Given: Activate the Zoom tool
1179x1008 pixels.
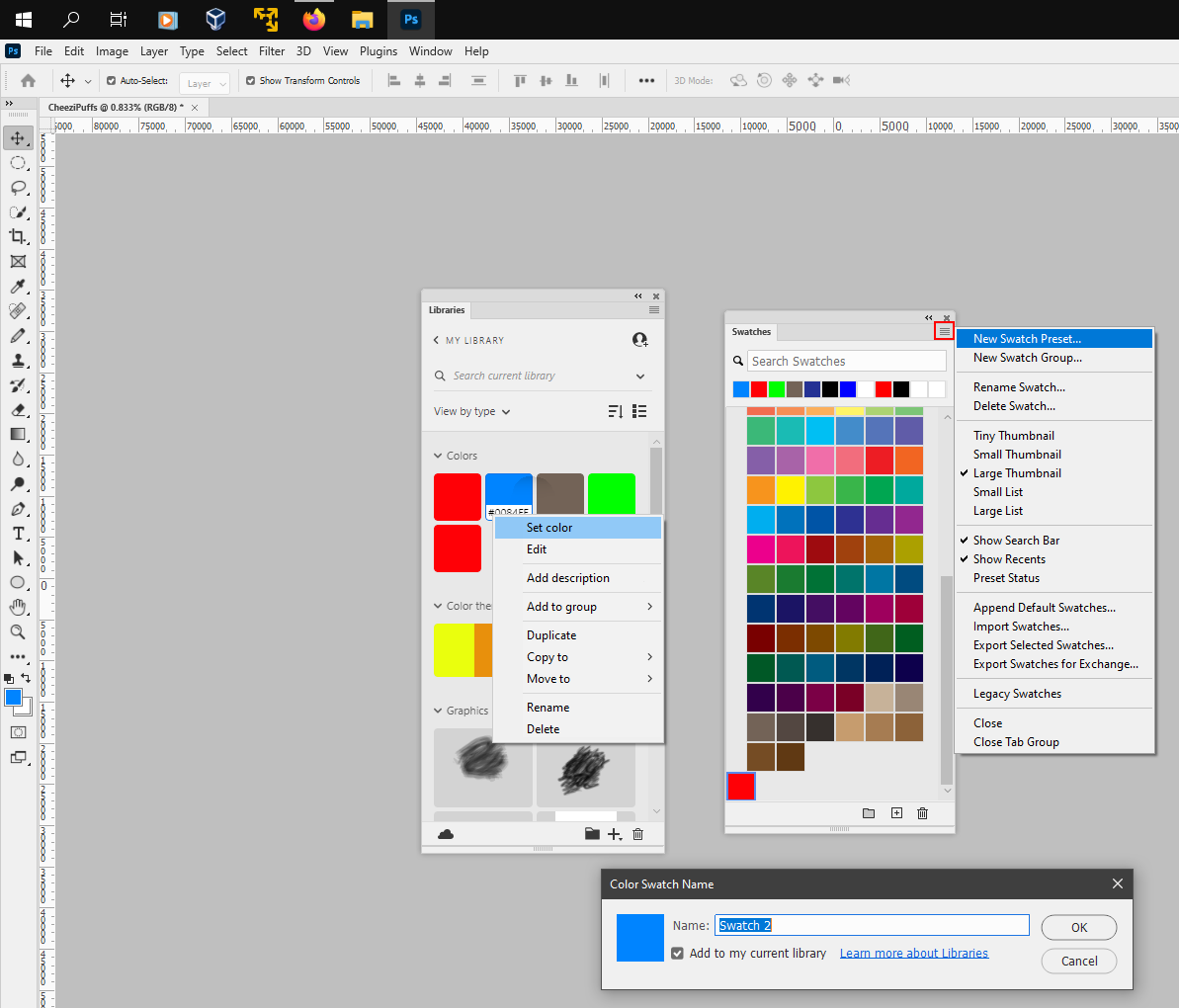Looking at the screenshot, I should [17, 631].
